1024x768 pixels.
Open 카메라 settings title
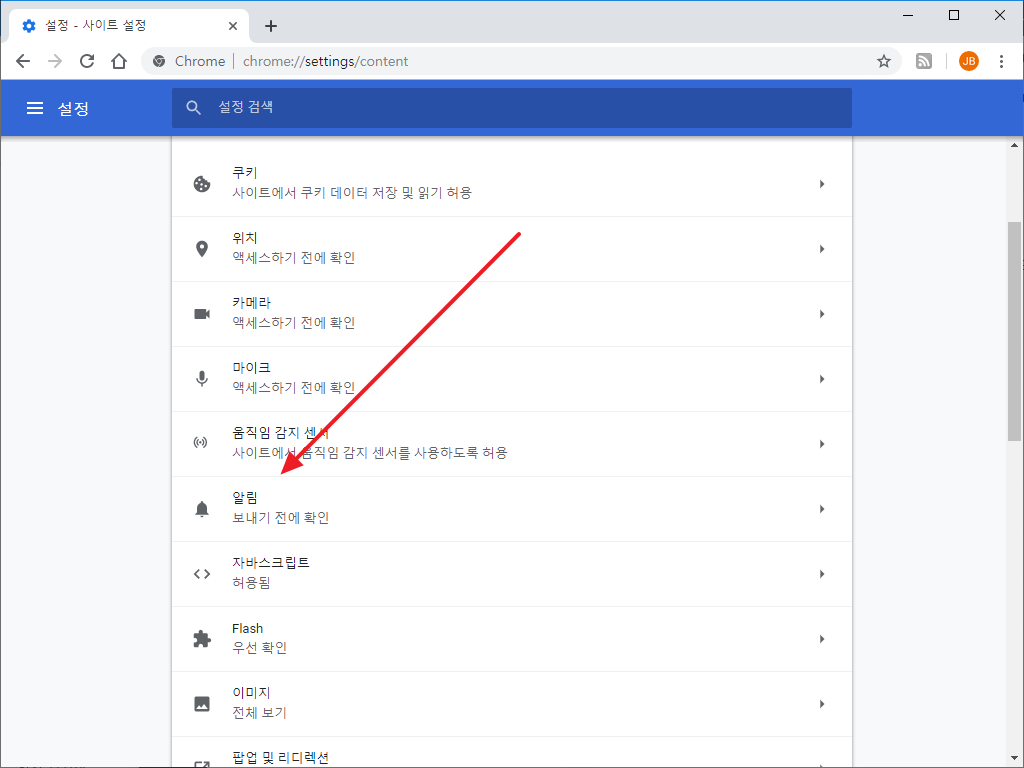pos(251,303)
